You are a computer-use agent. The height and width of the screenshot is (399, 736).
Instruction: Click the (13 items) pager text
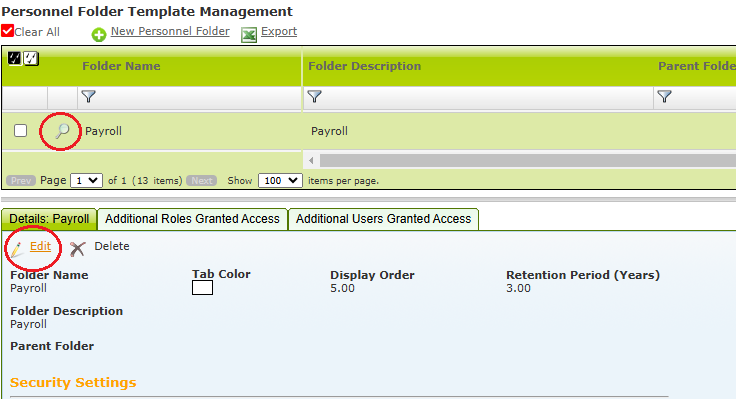(157, 181)
